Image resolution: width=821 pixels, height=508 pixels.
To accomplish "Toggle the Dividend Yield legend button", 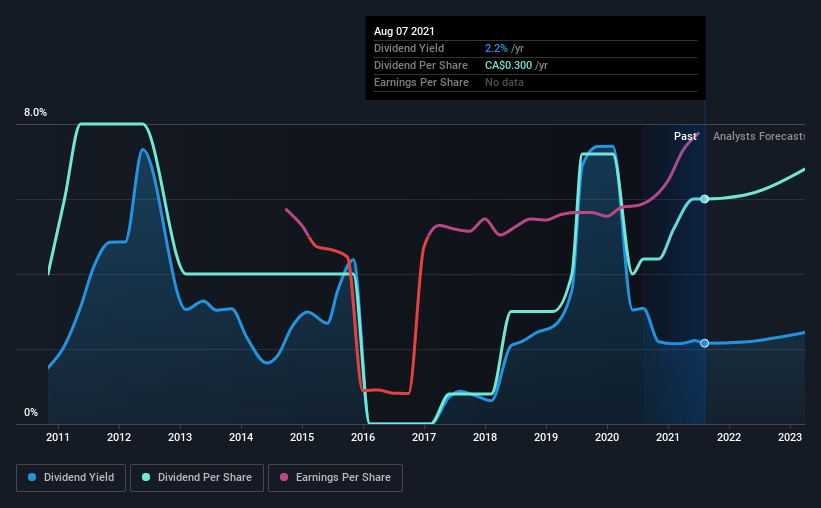I will tap(71, 478).
